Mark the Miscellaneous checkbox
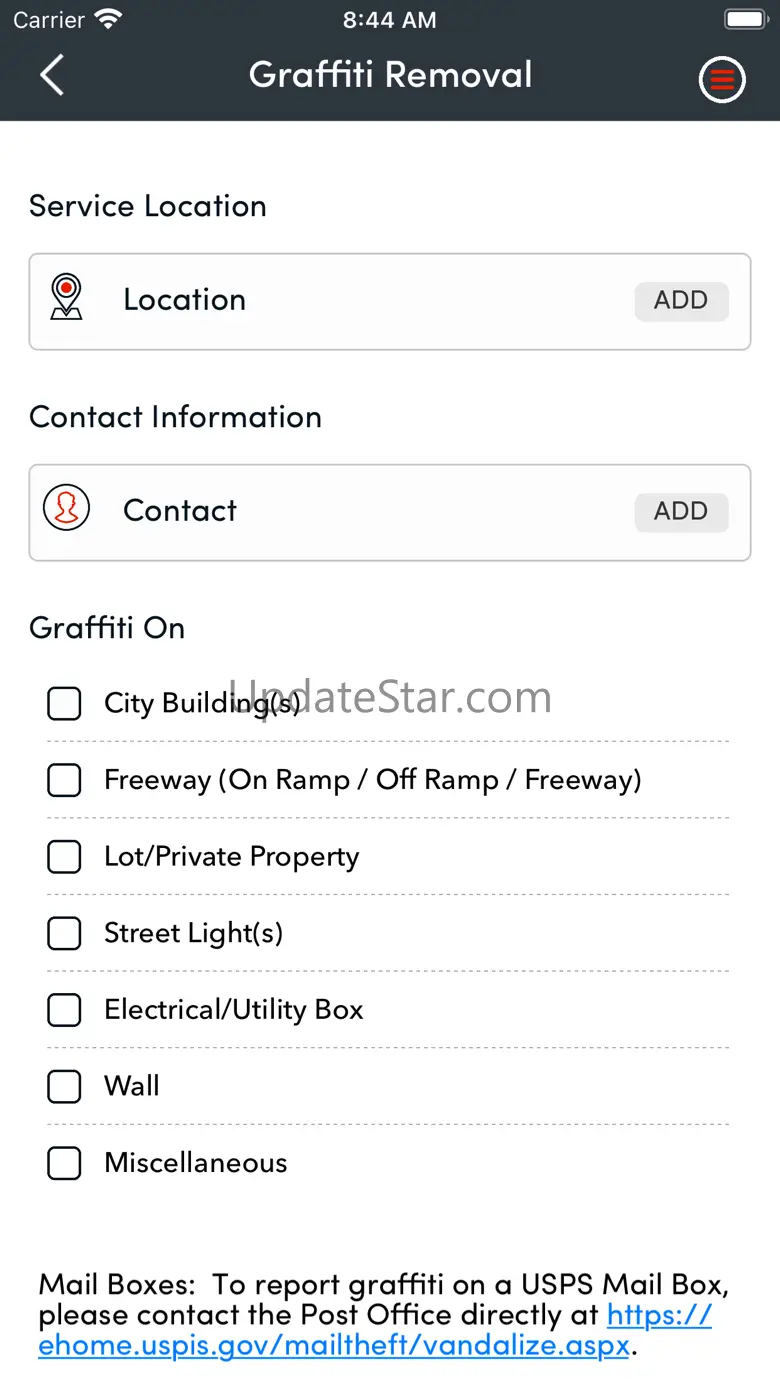This screenshot has height=1387, width=780. 64,1163
